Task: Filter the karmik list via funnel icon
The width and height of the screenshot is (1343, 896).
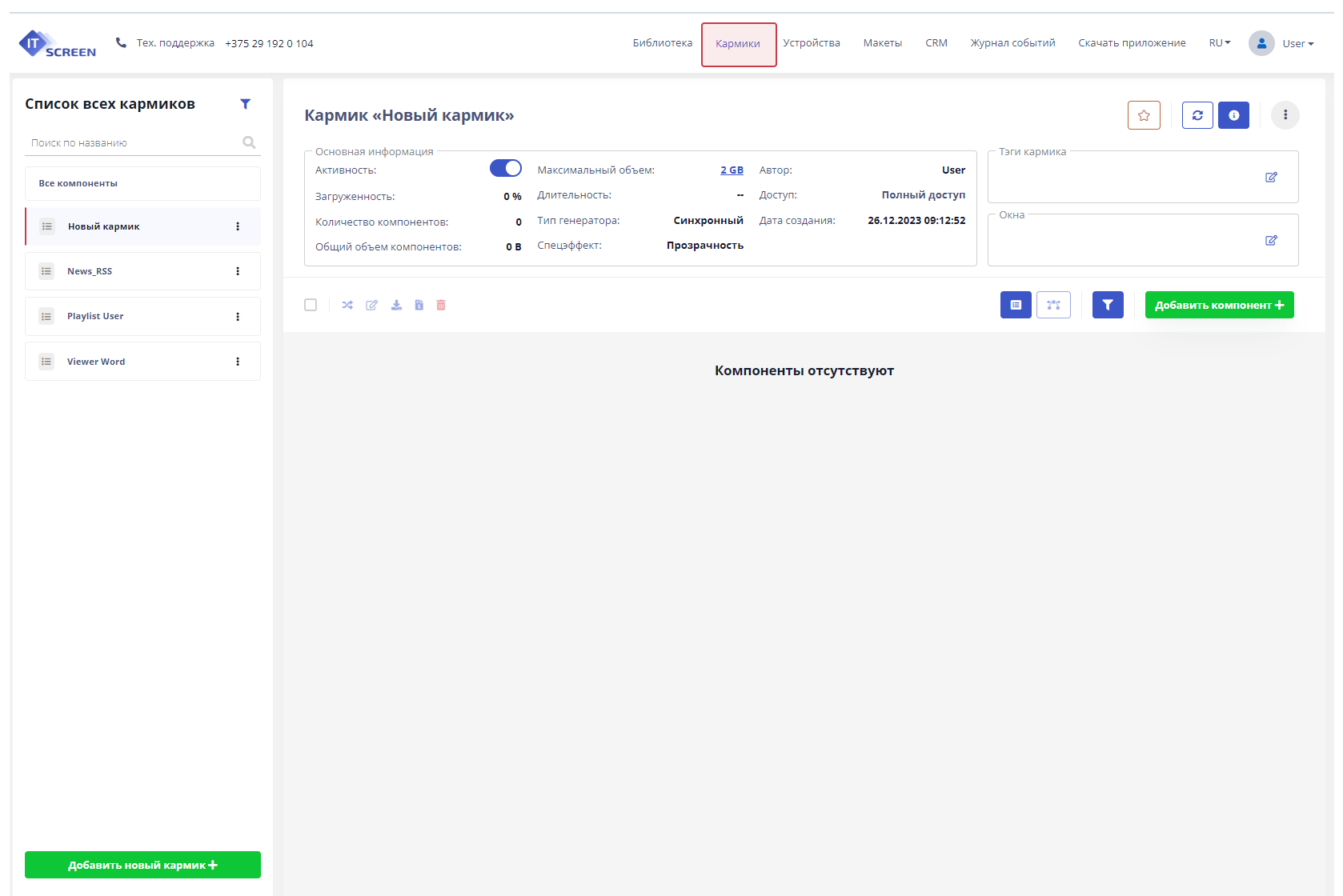Action: pos(246,104)
